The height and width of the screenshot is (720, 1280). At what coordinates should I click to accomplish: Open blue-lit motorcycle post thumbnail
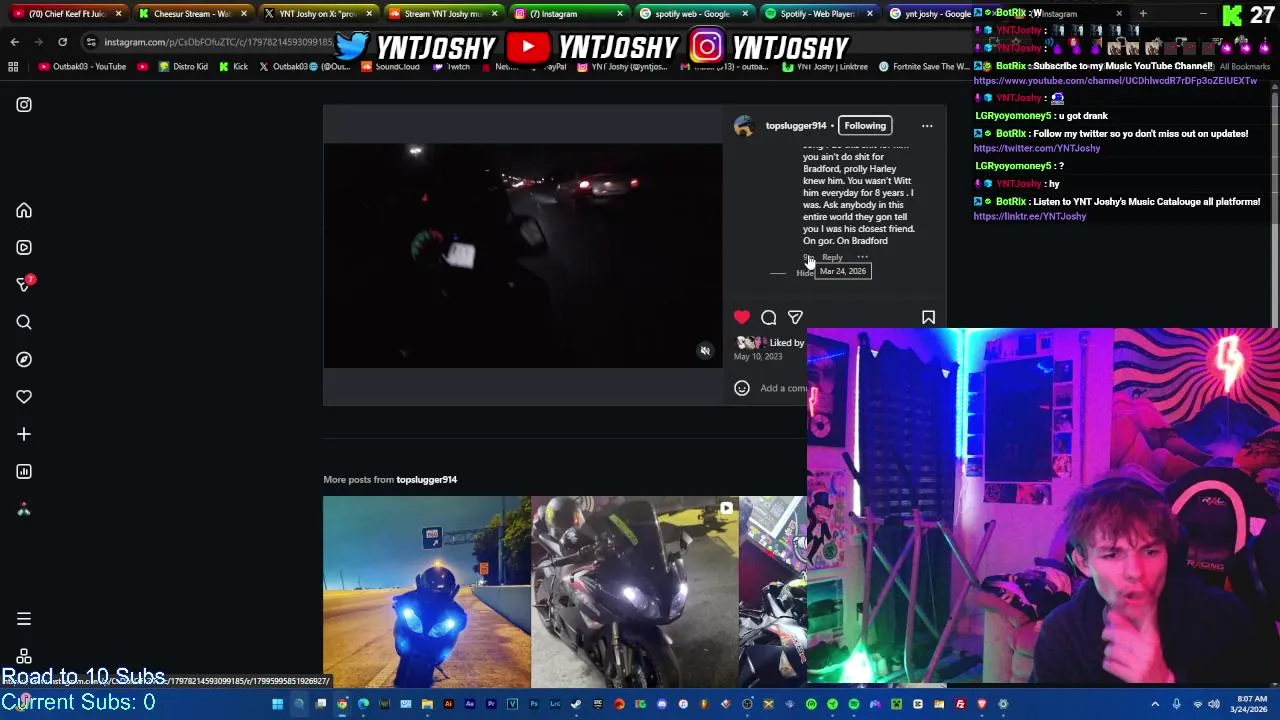click(x=427, y=593)
